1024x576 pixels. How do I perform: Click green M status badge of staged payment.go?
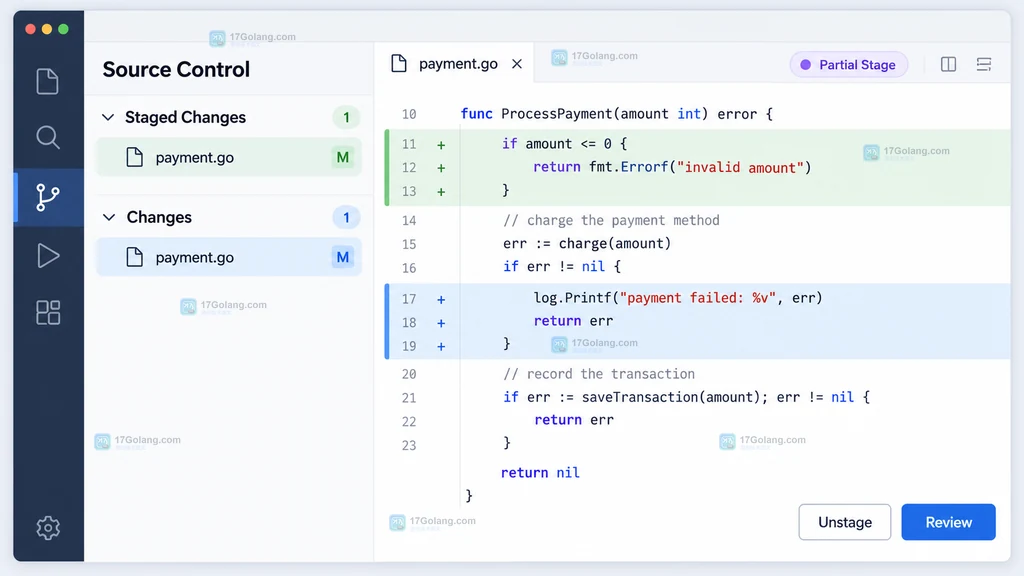pos(342,157)
